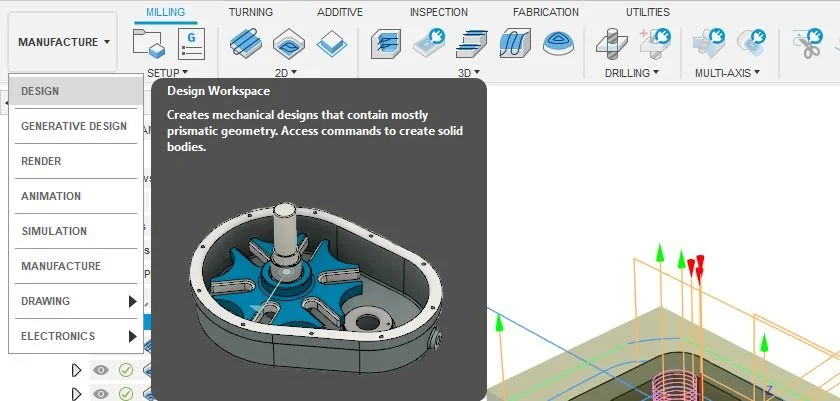Choose the Face milling tool icon

pyautogui.click(x=332, y=43)
